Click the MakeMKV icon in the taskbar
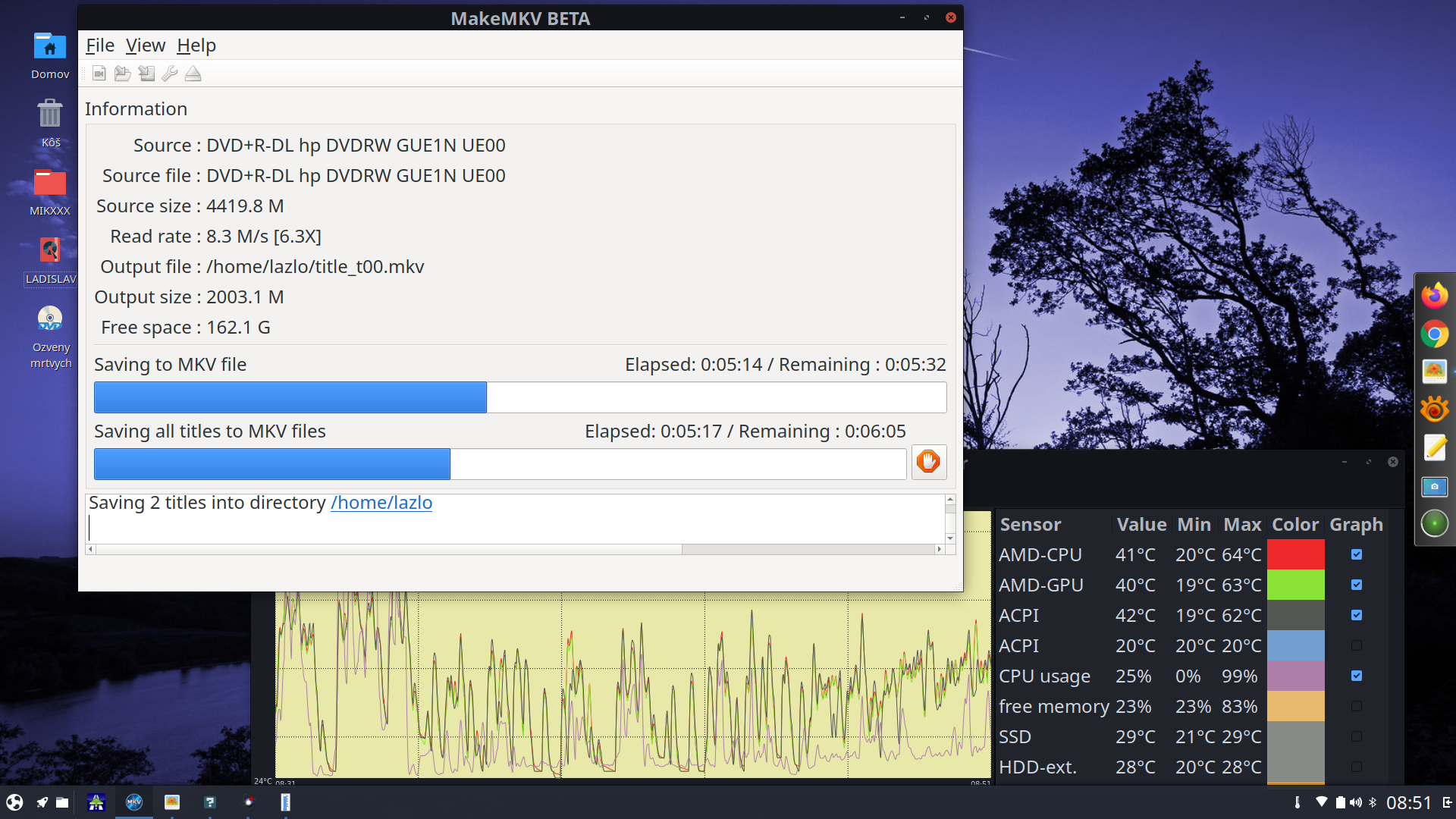Screen dimensions: 1456x819 point(134,802)
